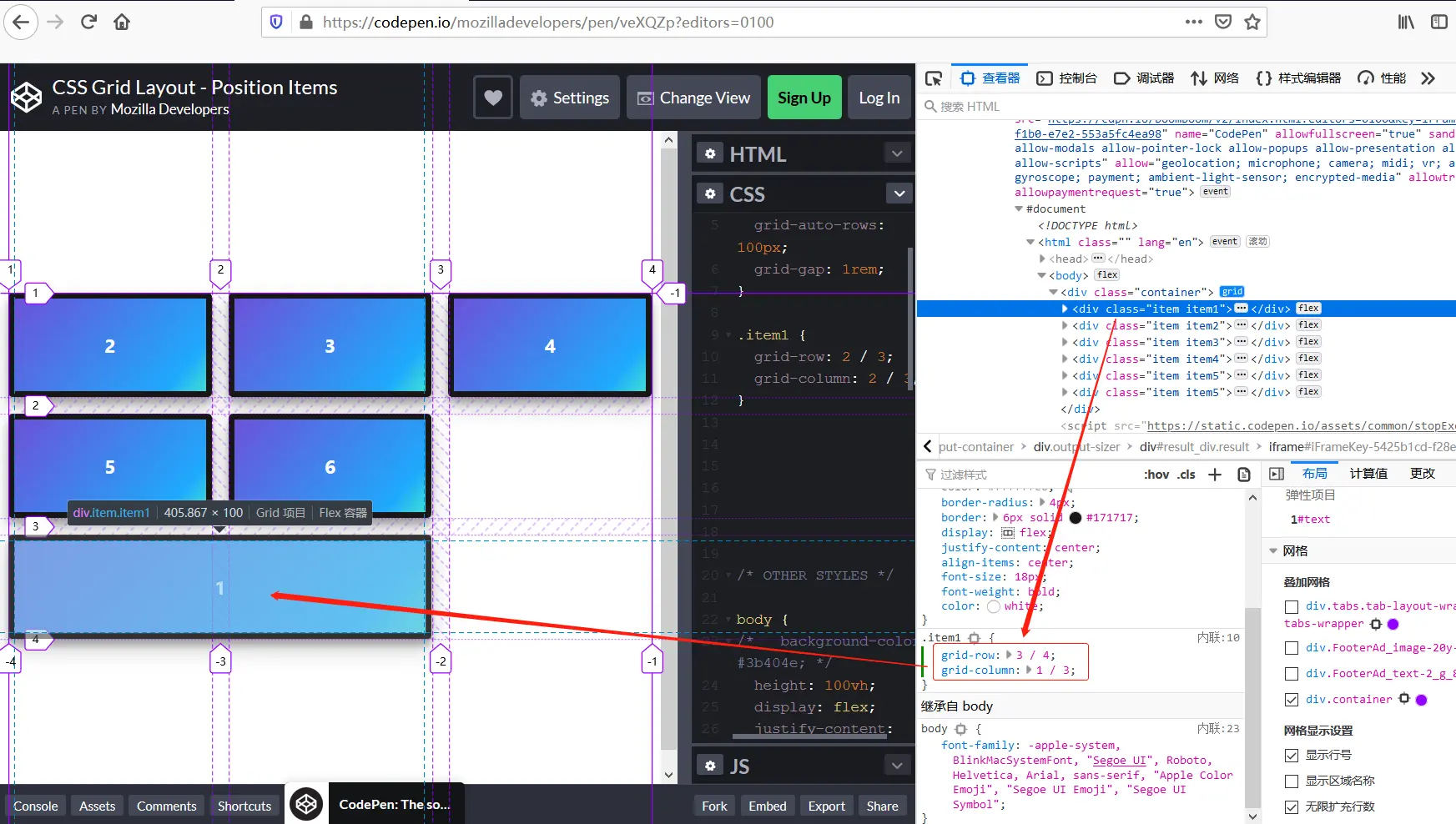Open CSS editor settings gear

pos(710,193)
